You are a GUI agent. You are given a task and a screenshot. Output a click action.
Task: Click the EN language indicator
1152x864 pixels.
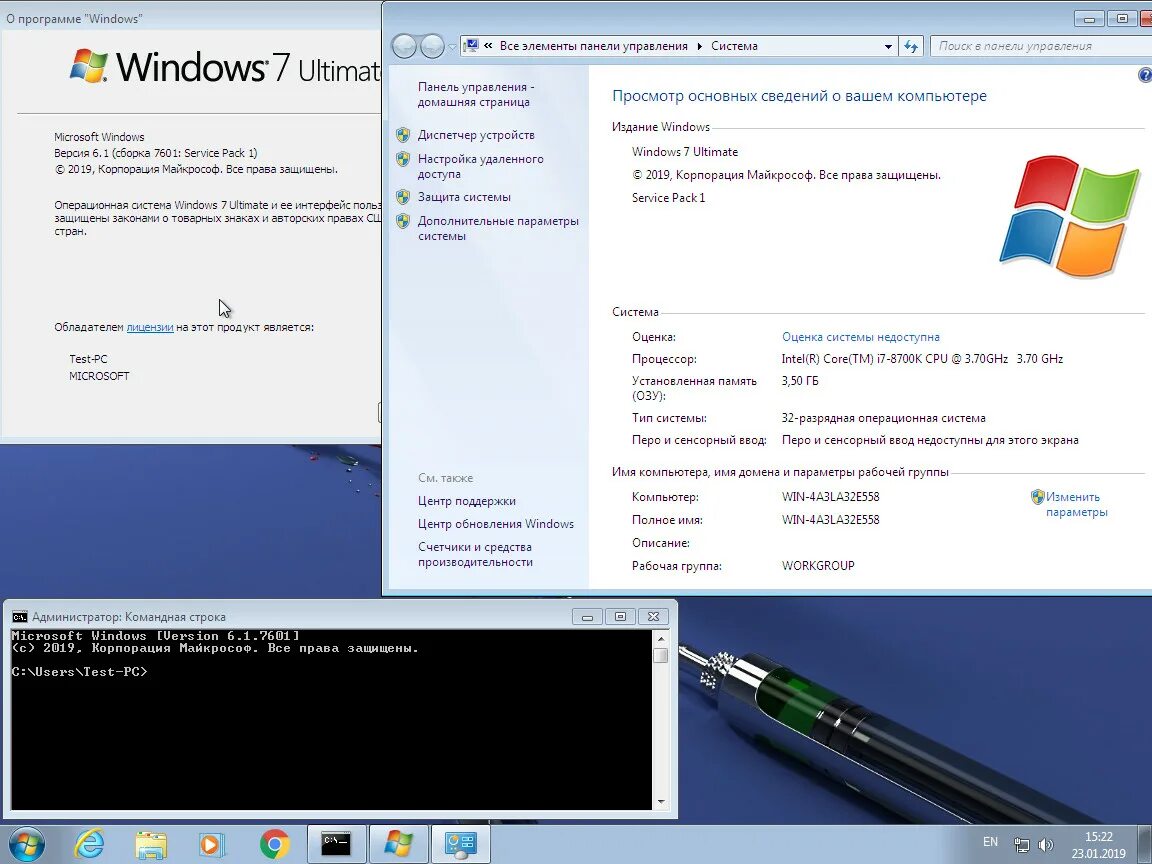click(990, 842)
